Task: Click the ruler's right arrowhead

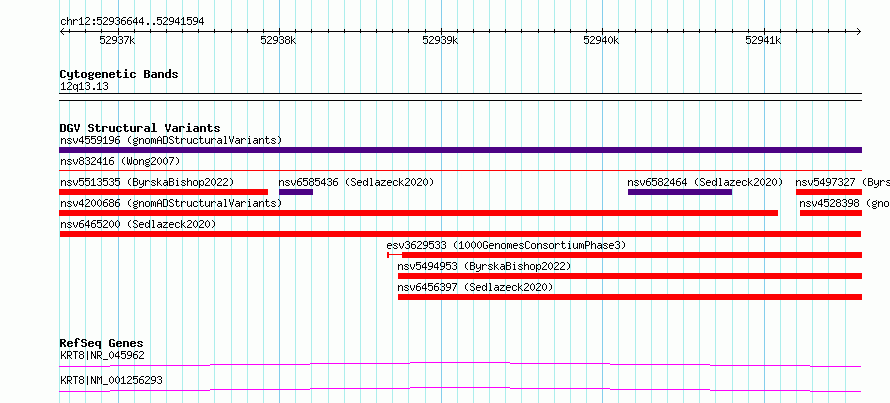Action: pos(859,32)
